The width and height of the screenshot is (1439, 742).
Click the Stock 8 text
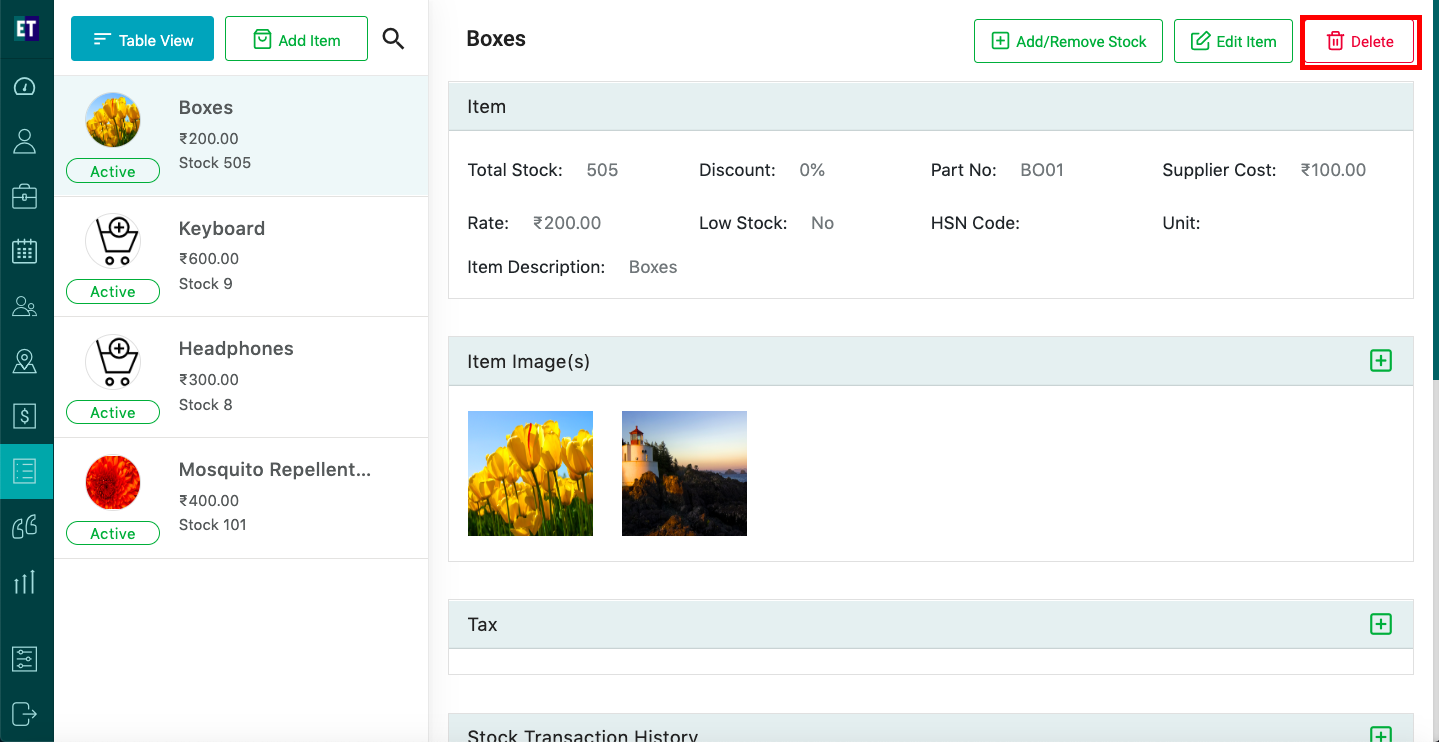206,404
